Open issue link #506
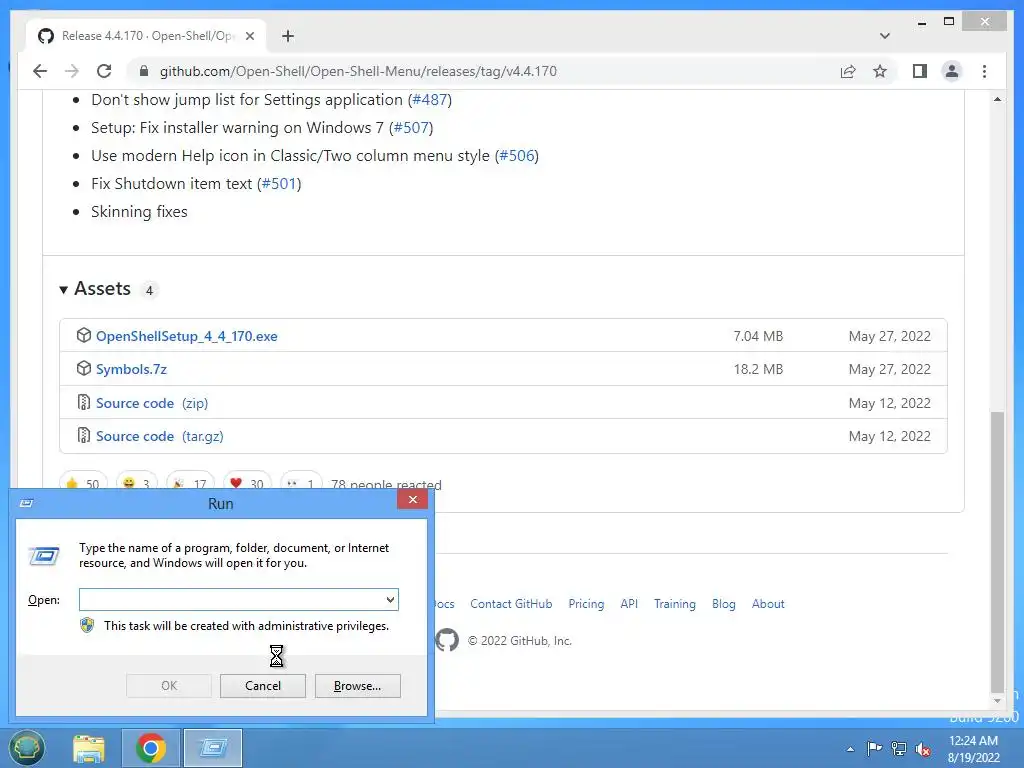1024x768 pixels. tap(517, 156)
